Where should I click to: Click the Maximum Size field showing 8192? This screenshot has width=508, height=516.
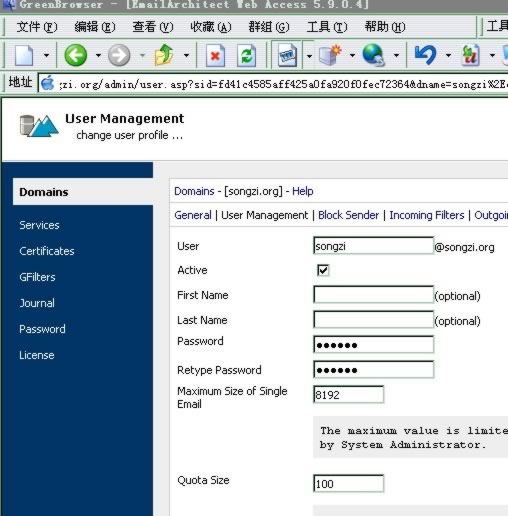pyautogui.click(x=348, y=394)
